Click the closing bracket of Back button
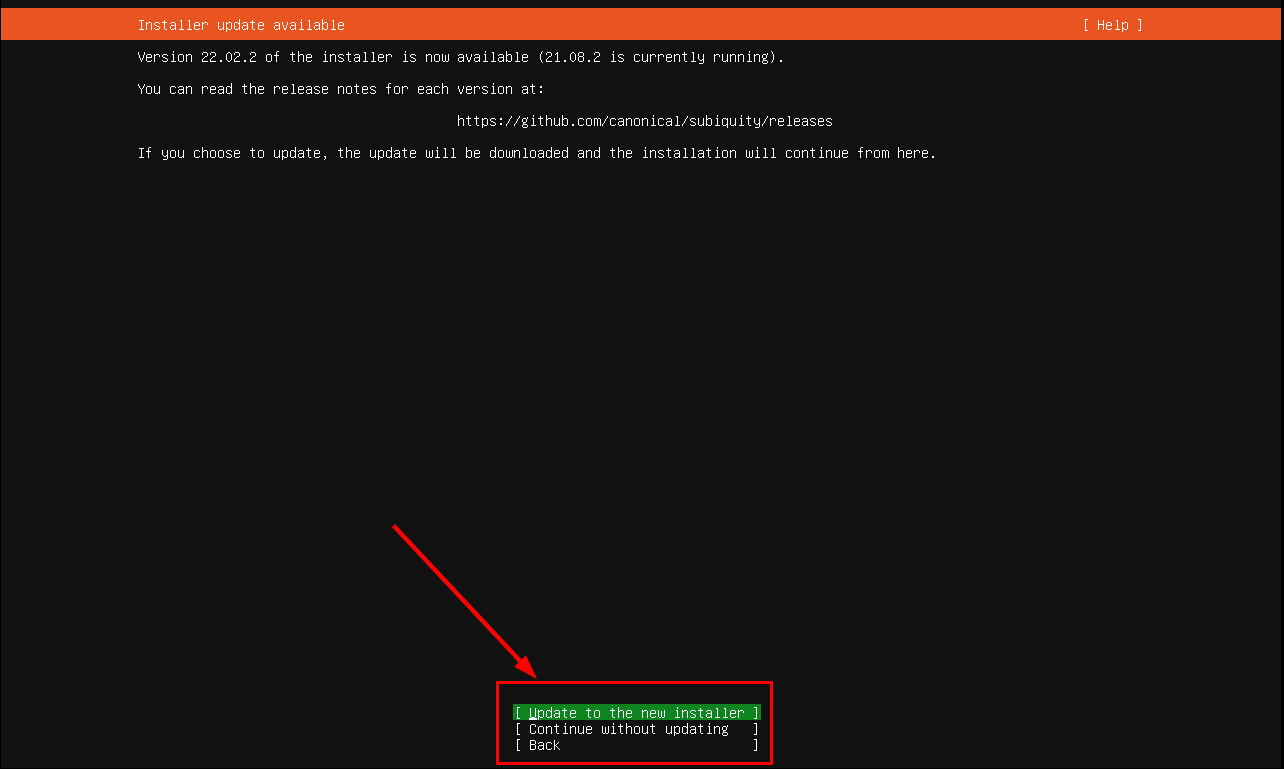Screen dimensions: 1284x769 pyautogui.click(x=756, y=745)
